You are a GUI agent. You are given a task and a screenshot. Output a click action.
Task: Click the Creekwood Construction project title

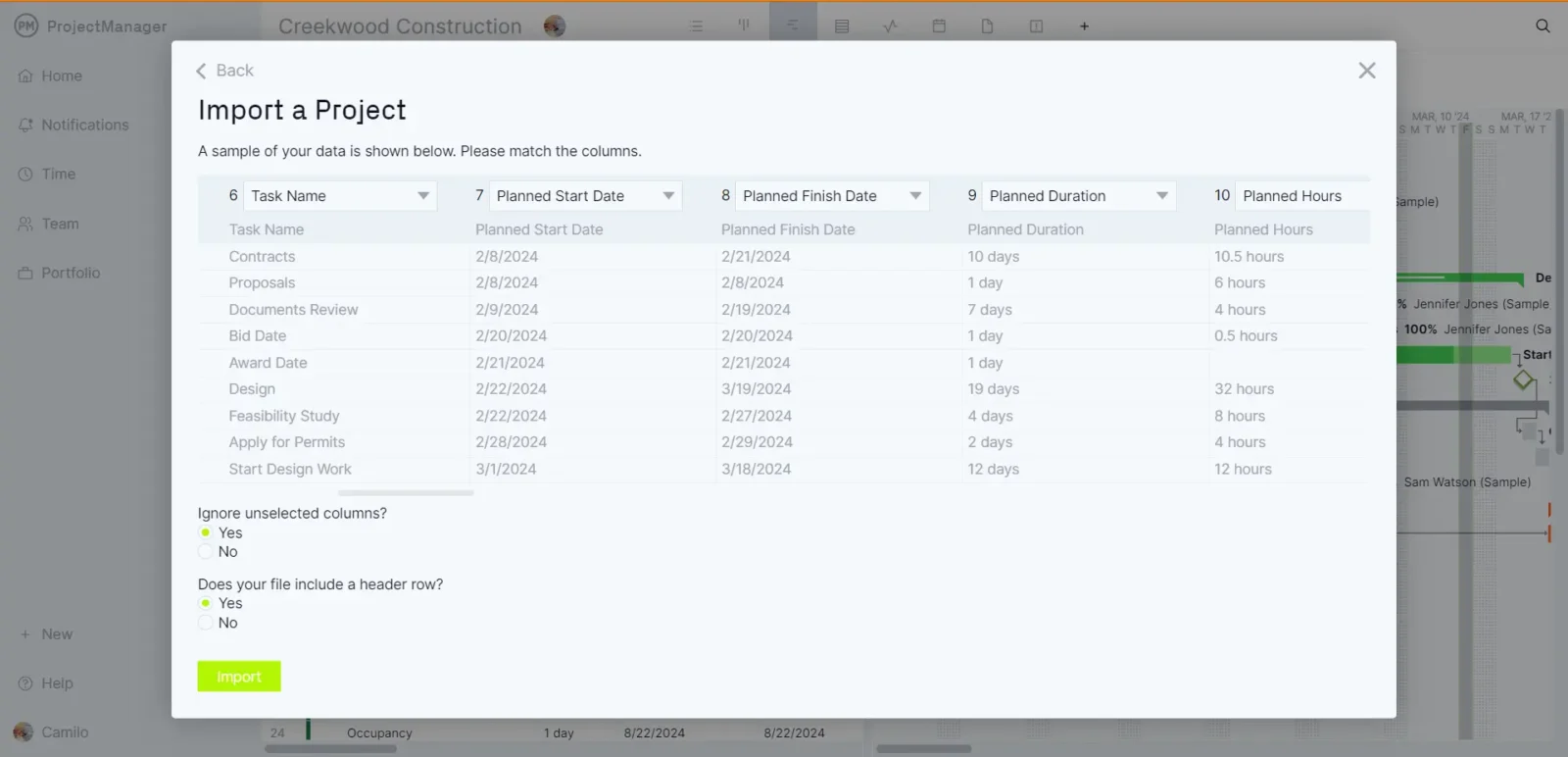point(400,26)
